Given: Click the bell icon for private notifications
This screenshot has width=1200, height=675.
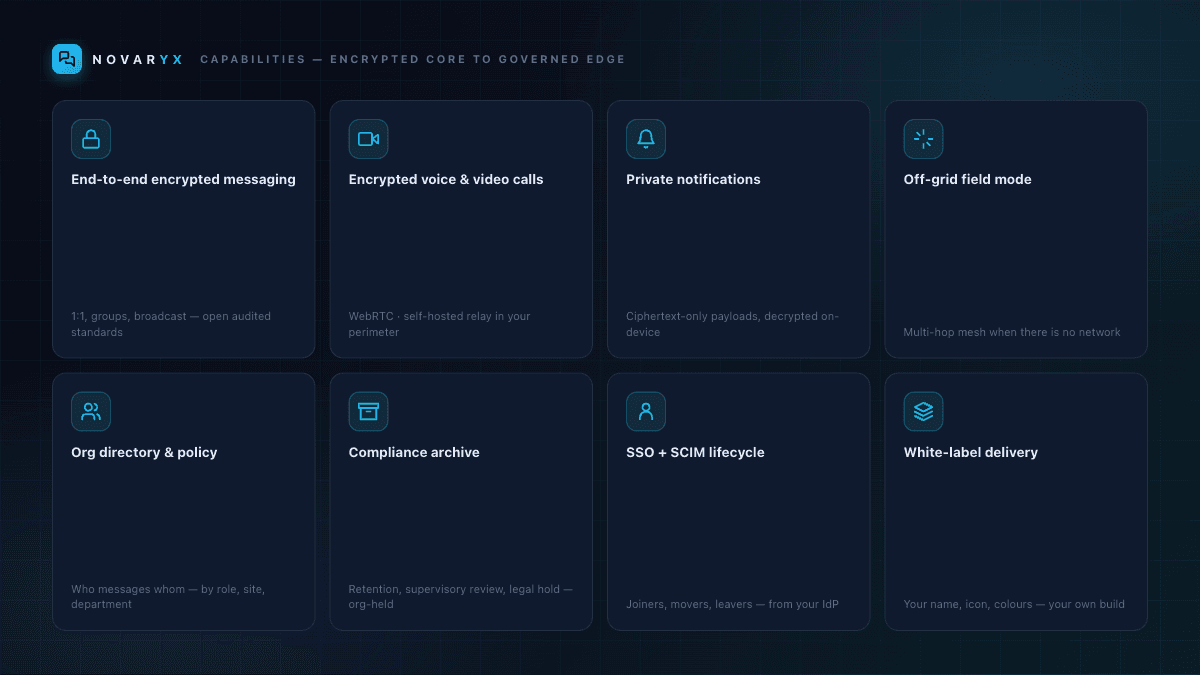Looking at the screenshot, I should point(646,139).
